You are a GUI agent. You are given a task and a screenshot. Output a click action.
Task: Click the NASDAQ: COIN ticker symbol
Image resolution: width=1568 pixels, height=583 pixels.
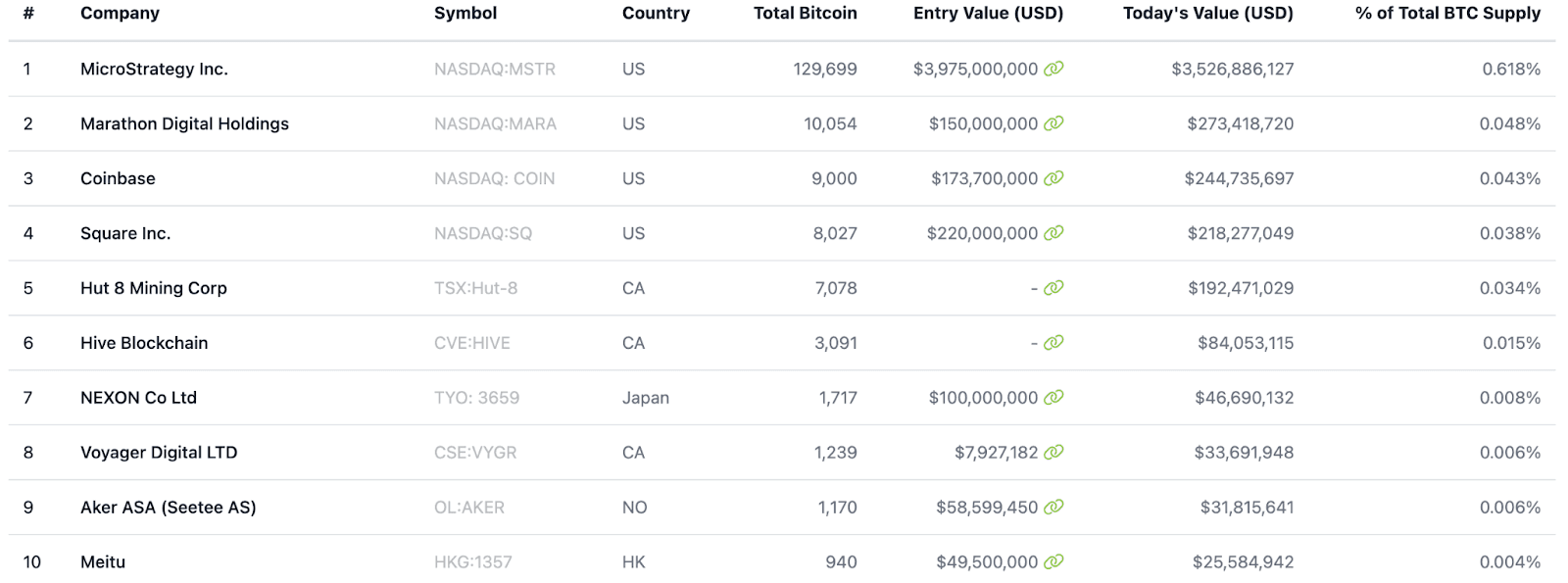[494, 179]
